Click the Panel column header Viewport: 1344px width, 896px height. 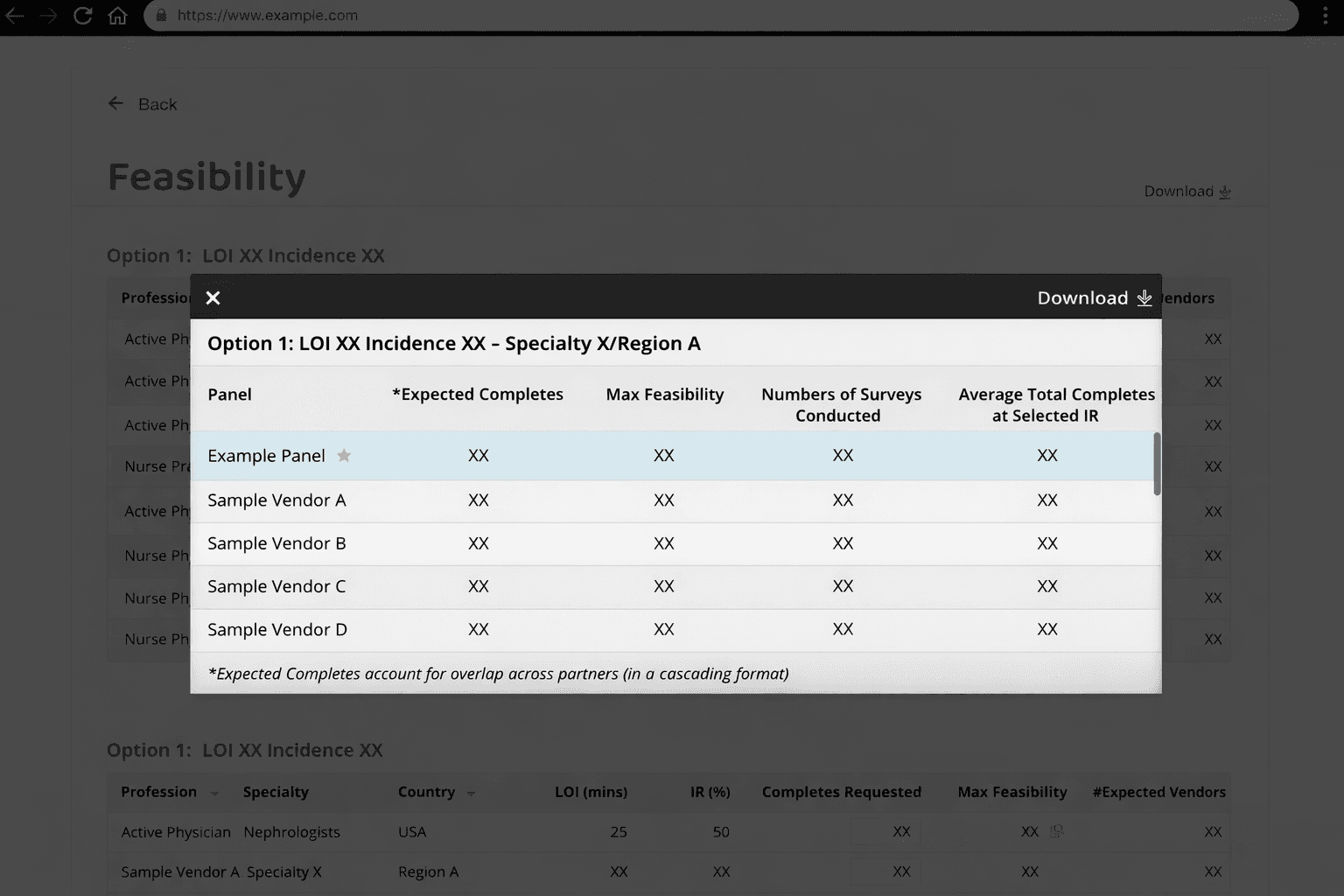pyautogui.click(x=229, y=395)
